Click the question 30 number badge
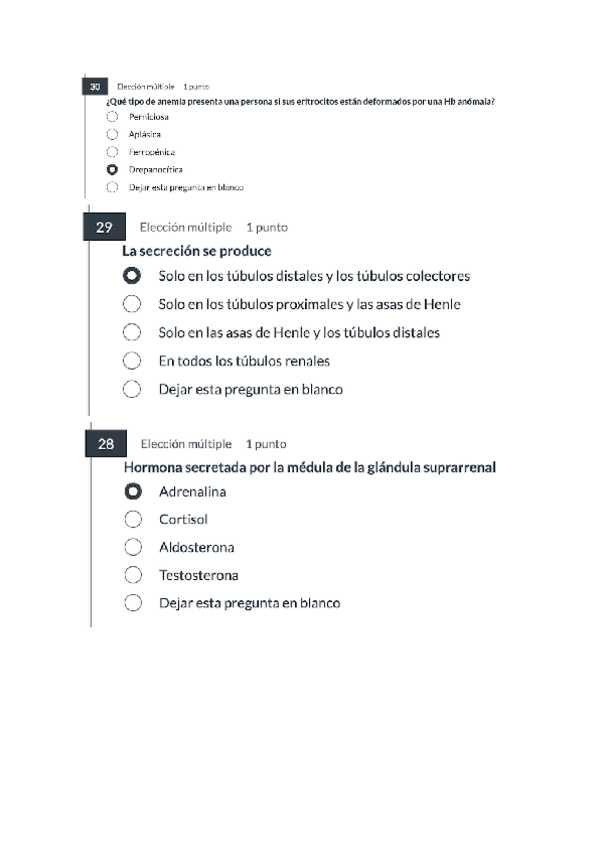Screen dimensions: 600x848 tap(97, 87)
